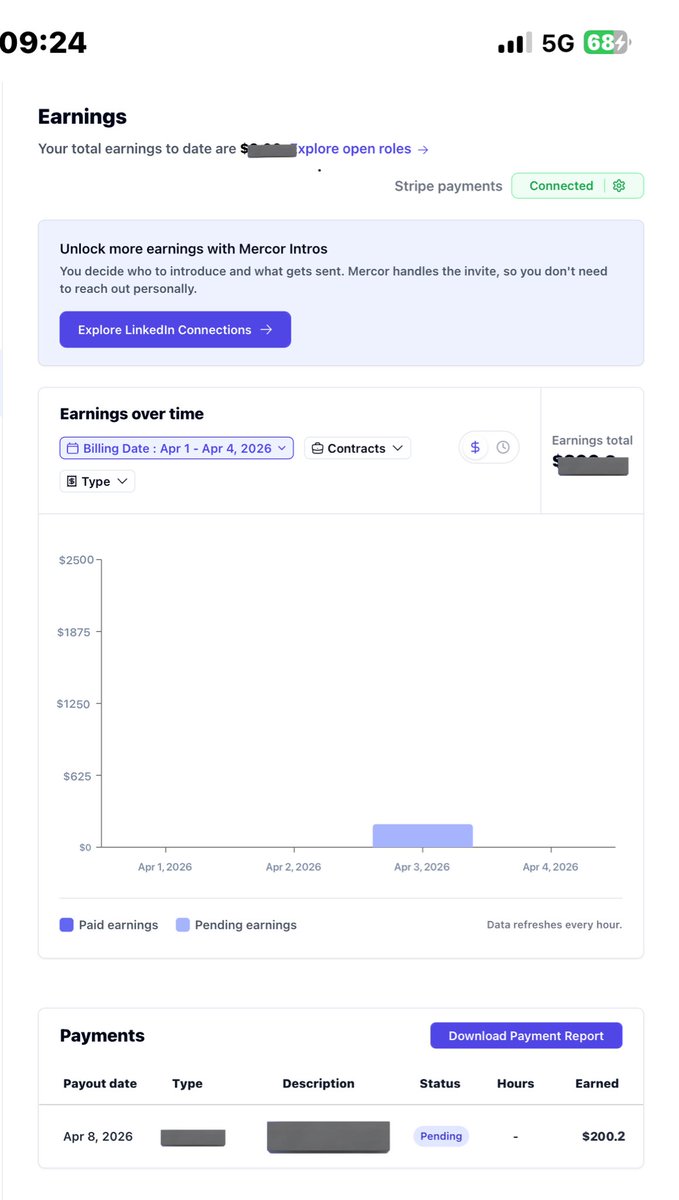Open the Billing Date range dropdown

coord(176,448)
